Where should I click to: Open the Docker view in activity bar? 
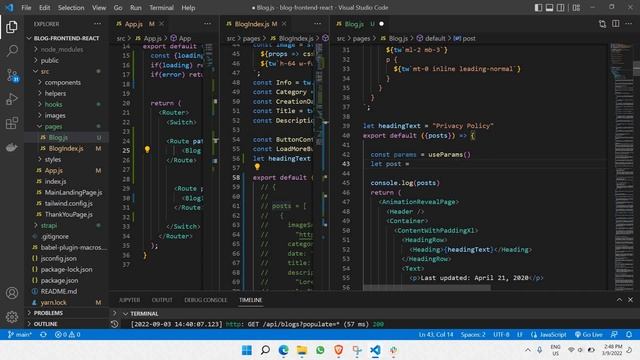pos(12,147)
